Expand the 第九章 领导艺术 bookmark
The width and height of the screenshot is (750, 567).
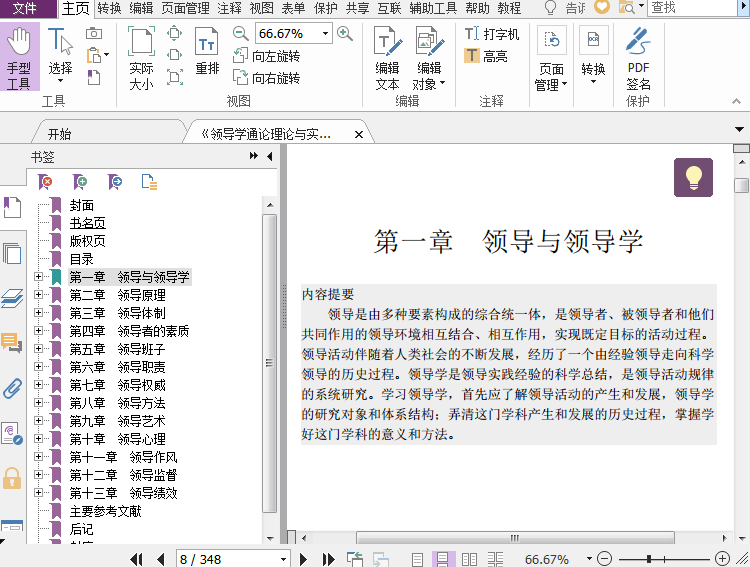(x=39, y=421)
